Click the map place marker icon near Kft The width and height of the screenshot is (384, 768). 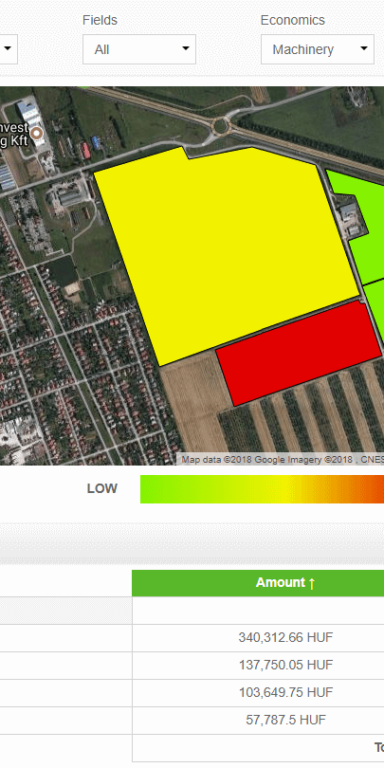36,133
